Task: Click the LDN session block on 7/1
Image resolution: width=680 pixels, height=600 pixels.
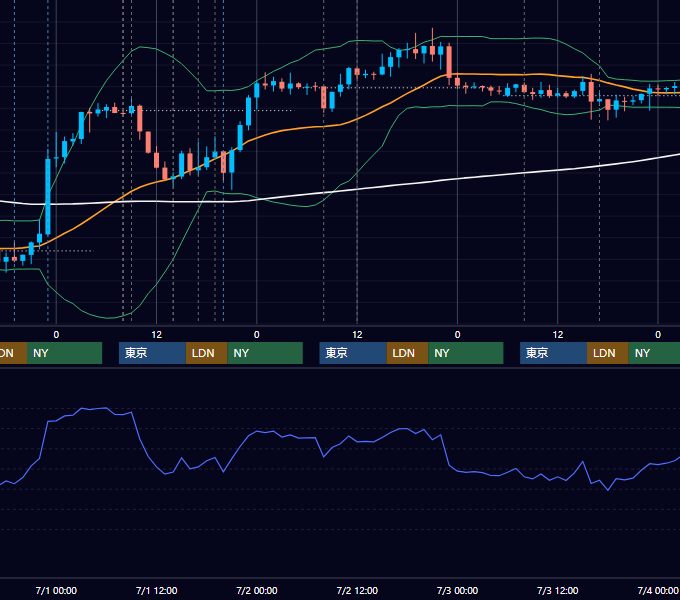Action: coord(206,353)
